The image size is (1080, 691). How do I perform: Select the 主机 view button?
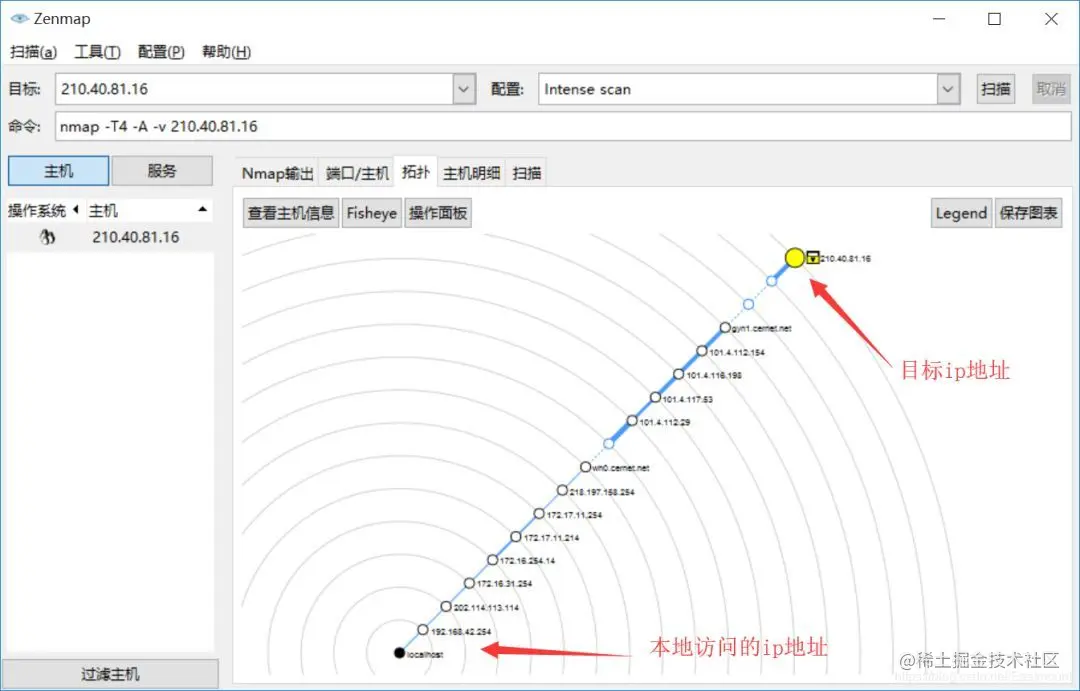coord(57,170)
